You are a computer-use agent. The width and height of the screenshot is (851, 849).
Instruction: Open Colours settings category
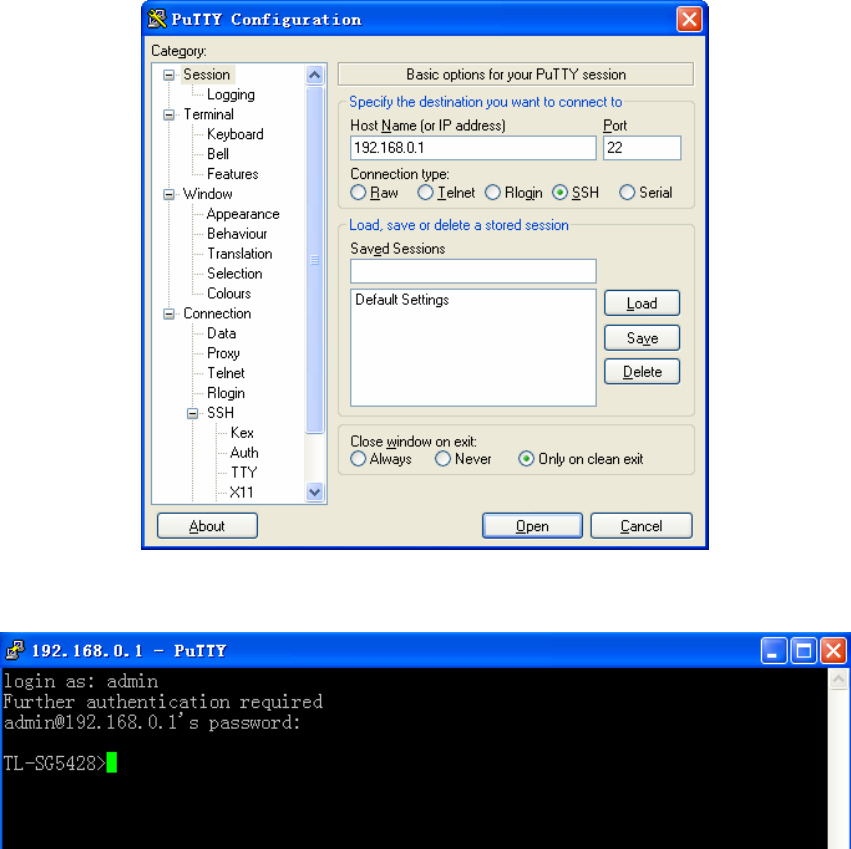[228, 294]
